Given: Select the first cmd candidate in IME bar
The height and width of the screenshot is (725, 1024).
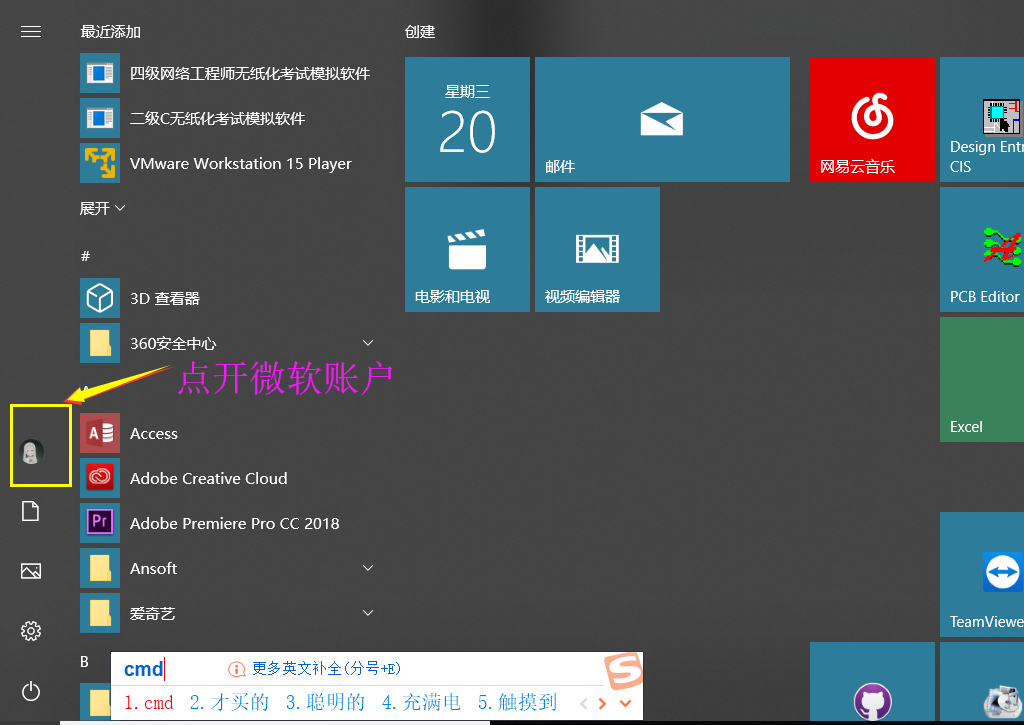Looking at the screenshot, I should (x=148, y=702).
